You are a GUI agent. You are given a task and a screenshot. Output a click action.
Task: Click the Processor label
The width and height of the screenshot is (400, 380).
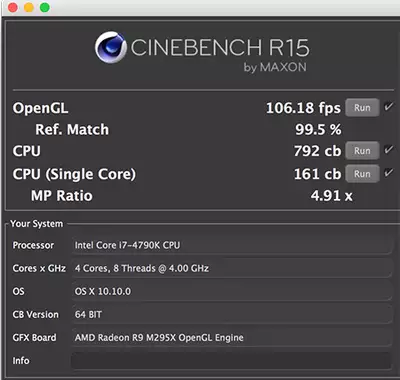pyautogui.click(x=33, y=245)
